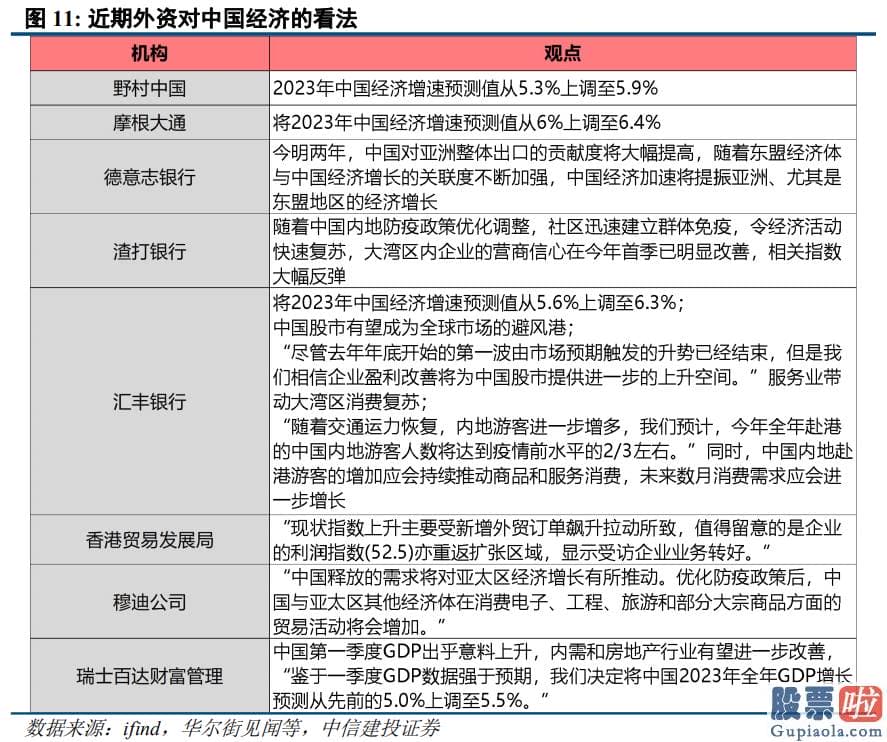Click the '穆迪公司' institution cell
The width and height of the screenshot is (887, 742).
pyautogui.click(x=149, y=602)
